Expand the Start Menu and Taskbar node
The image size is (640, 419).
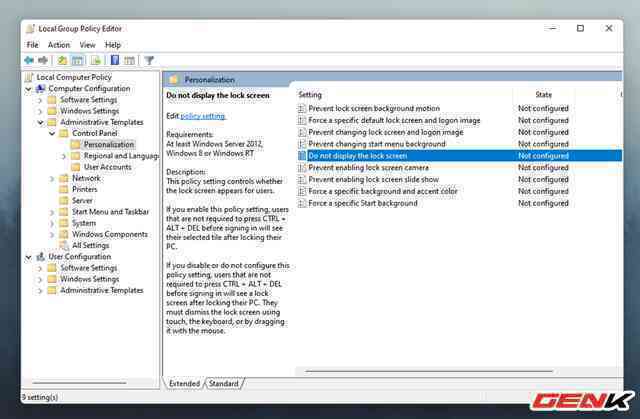coord(52,212)
